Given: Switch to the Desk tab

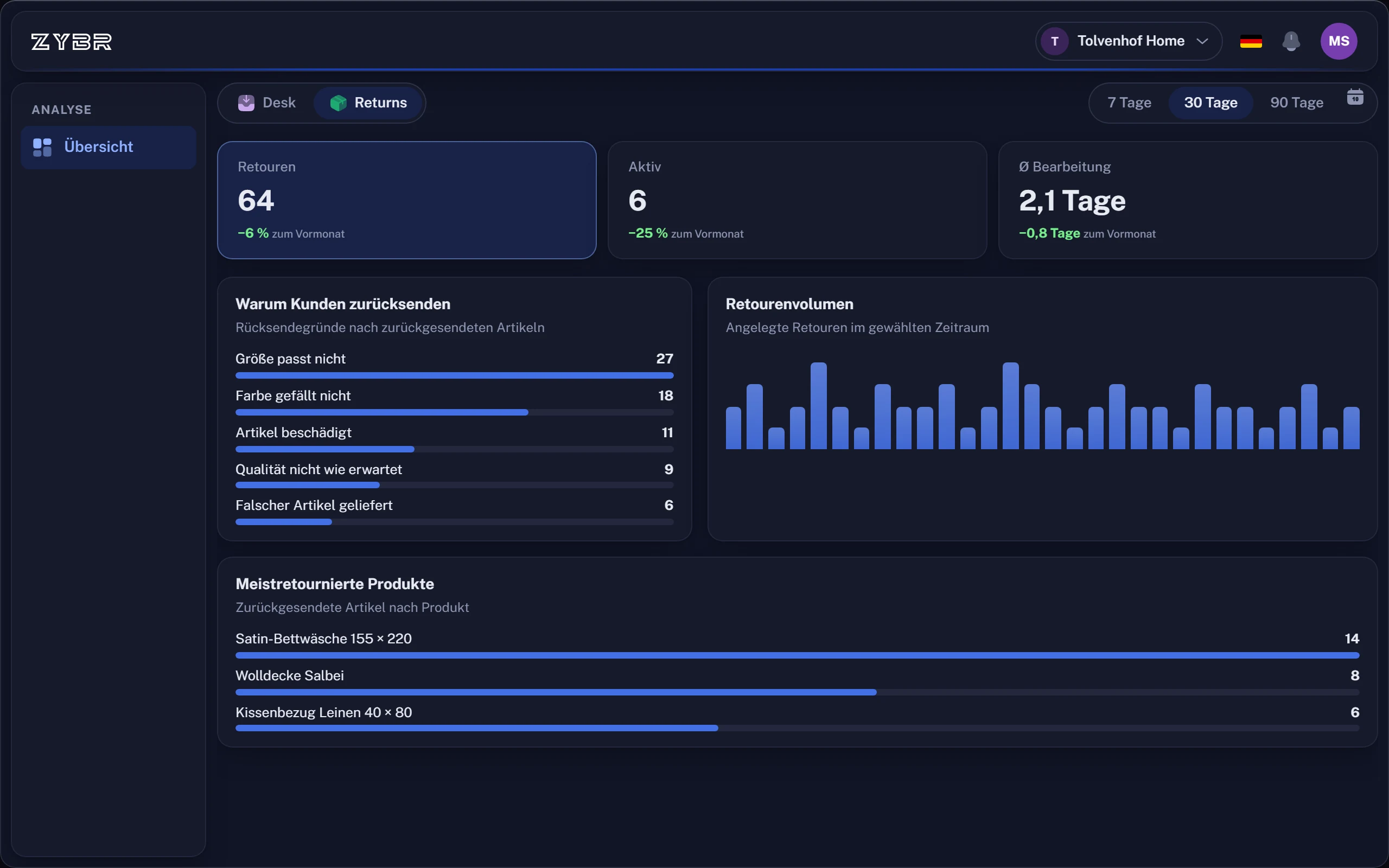Looking at the screenshot, I should 267,103.
